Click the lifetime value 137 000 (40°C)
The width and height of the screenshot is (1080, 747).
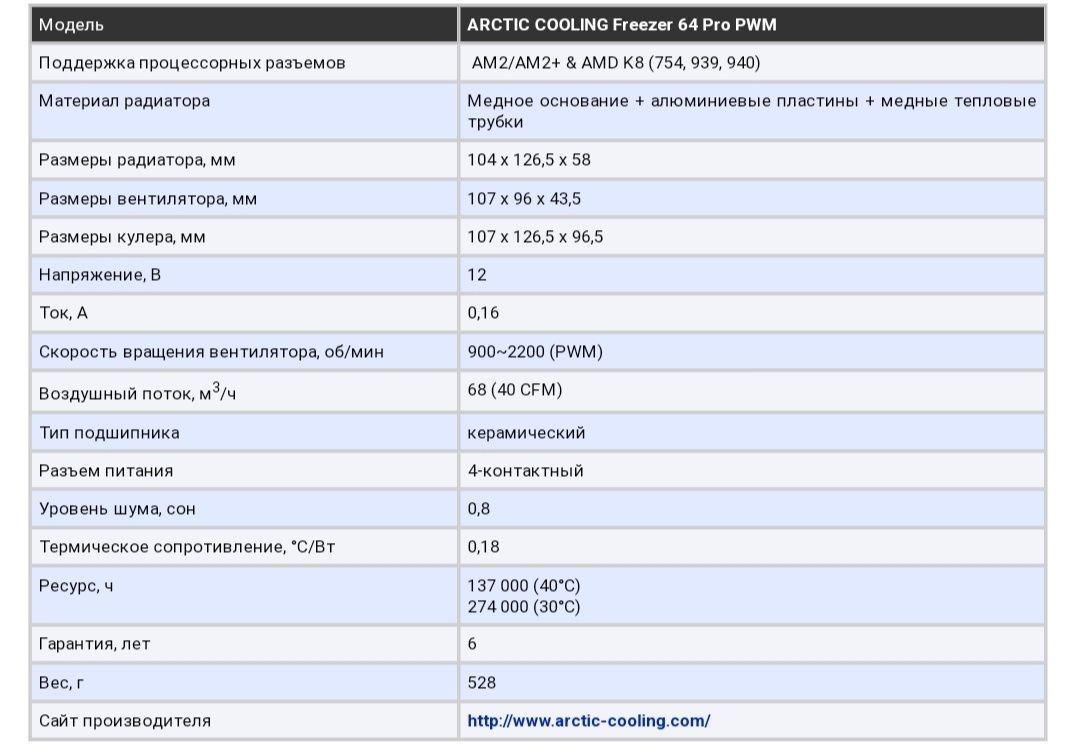click(x=524, y=586)
